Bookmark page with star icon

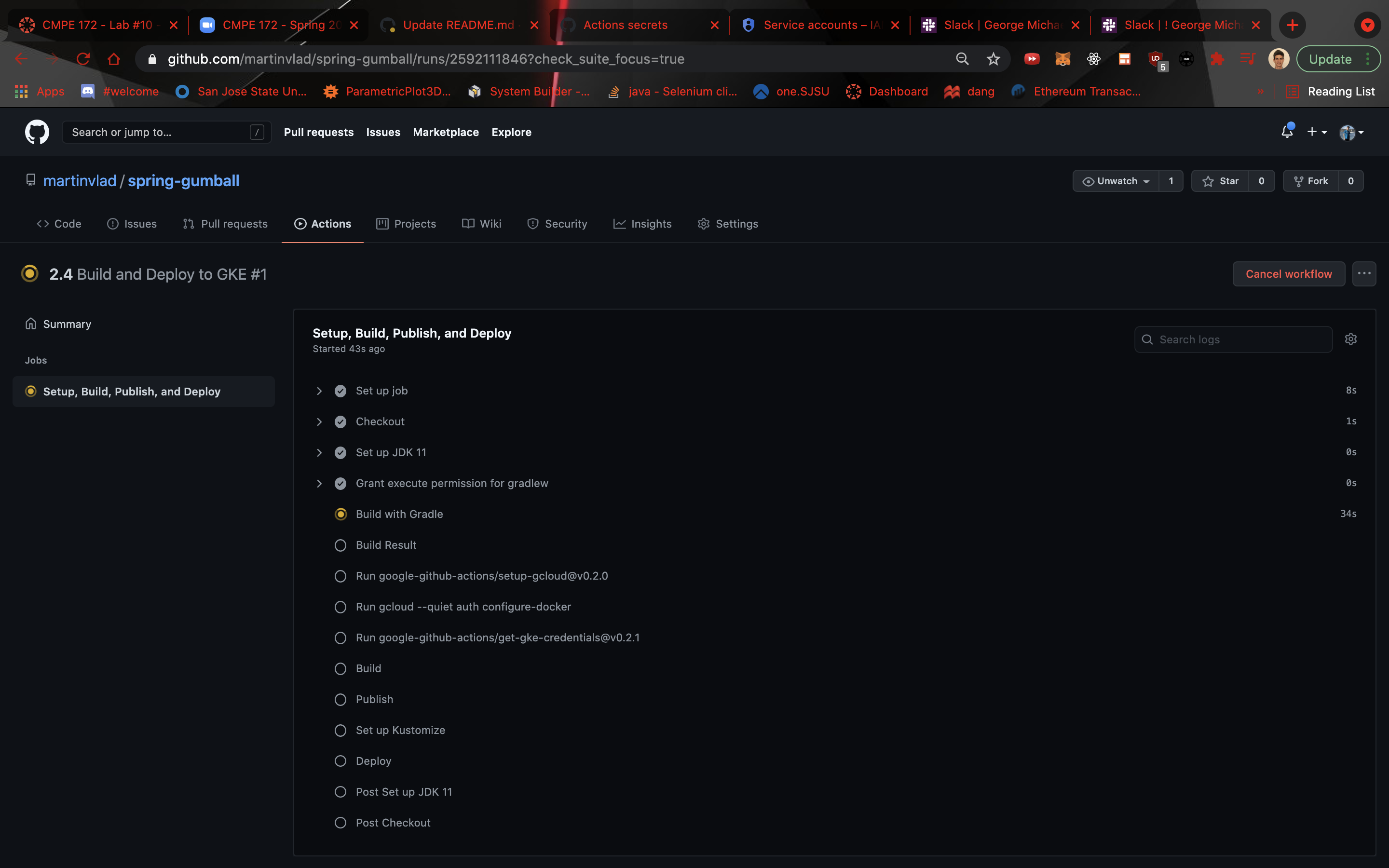click(x=993, y=59)
